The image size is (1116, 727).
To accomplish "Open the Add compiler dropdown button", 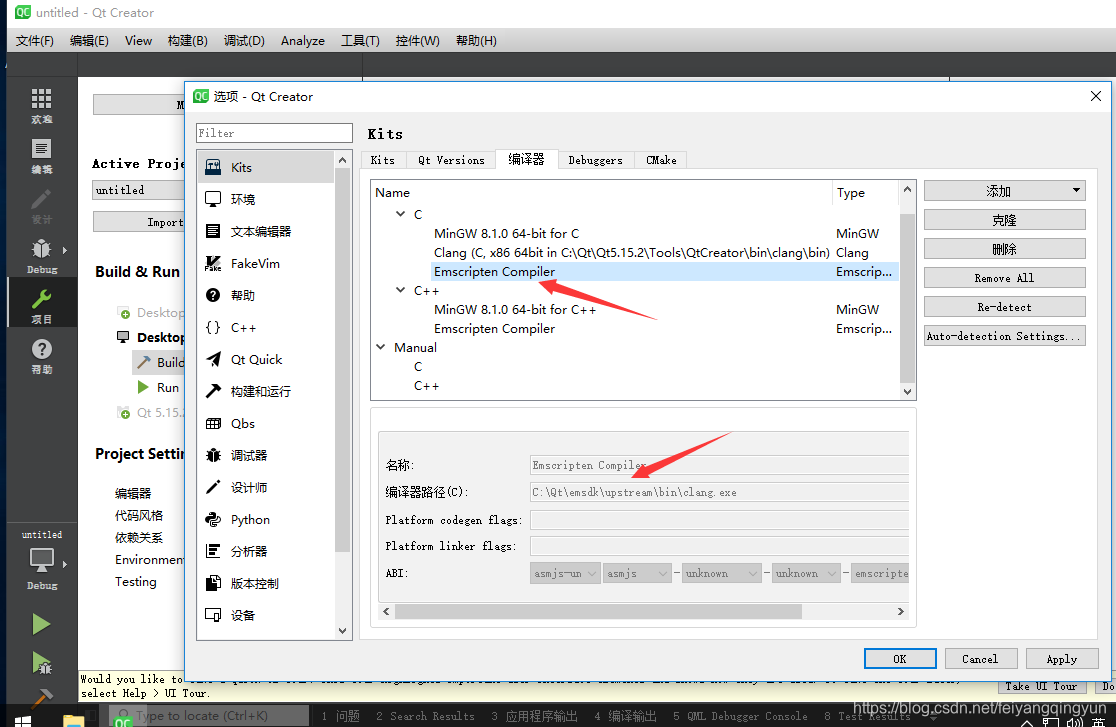I will (1004, 191).
